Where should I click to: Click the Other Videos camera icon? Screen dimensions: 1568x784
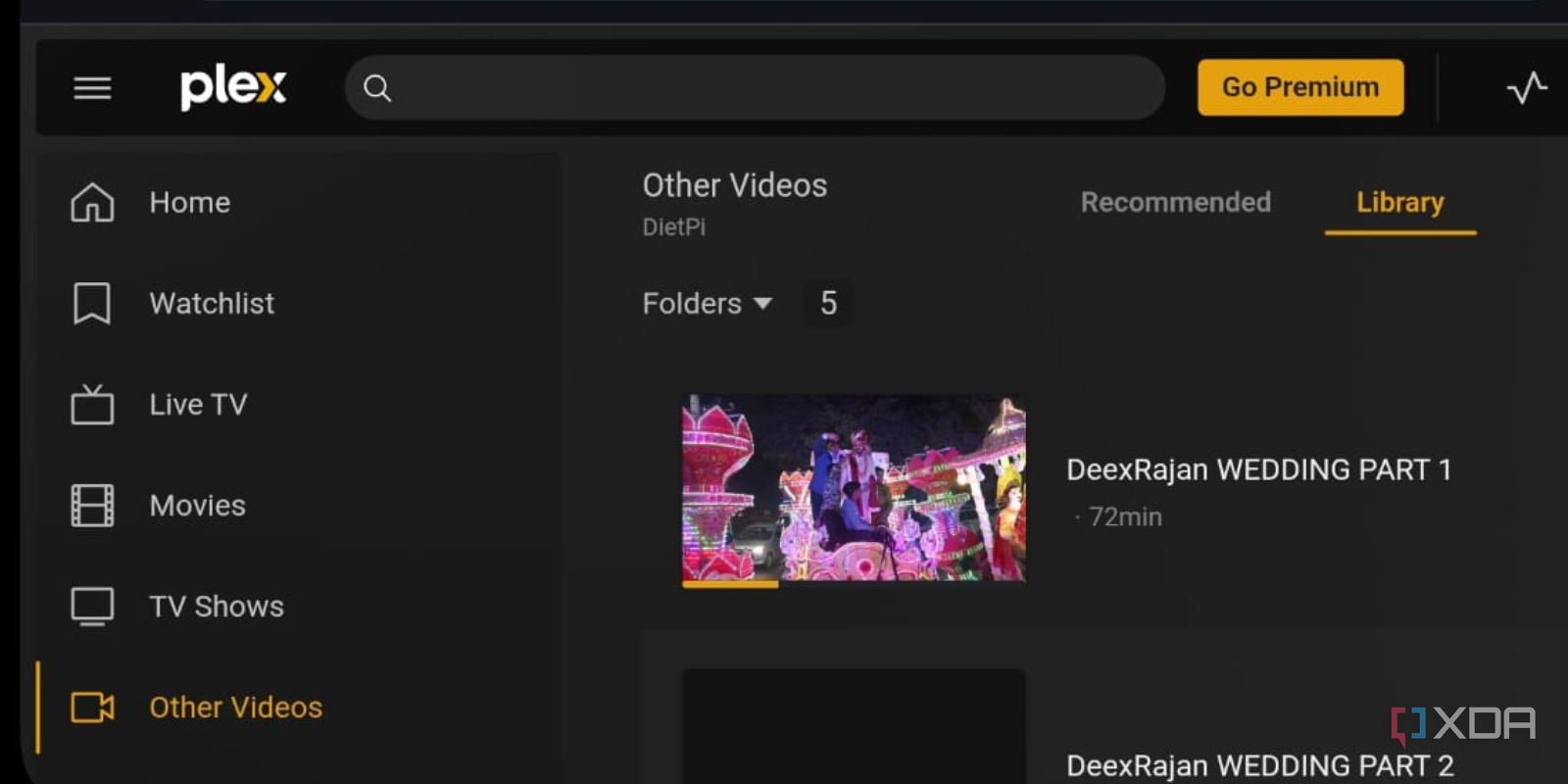tap(92, 708)
